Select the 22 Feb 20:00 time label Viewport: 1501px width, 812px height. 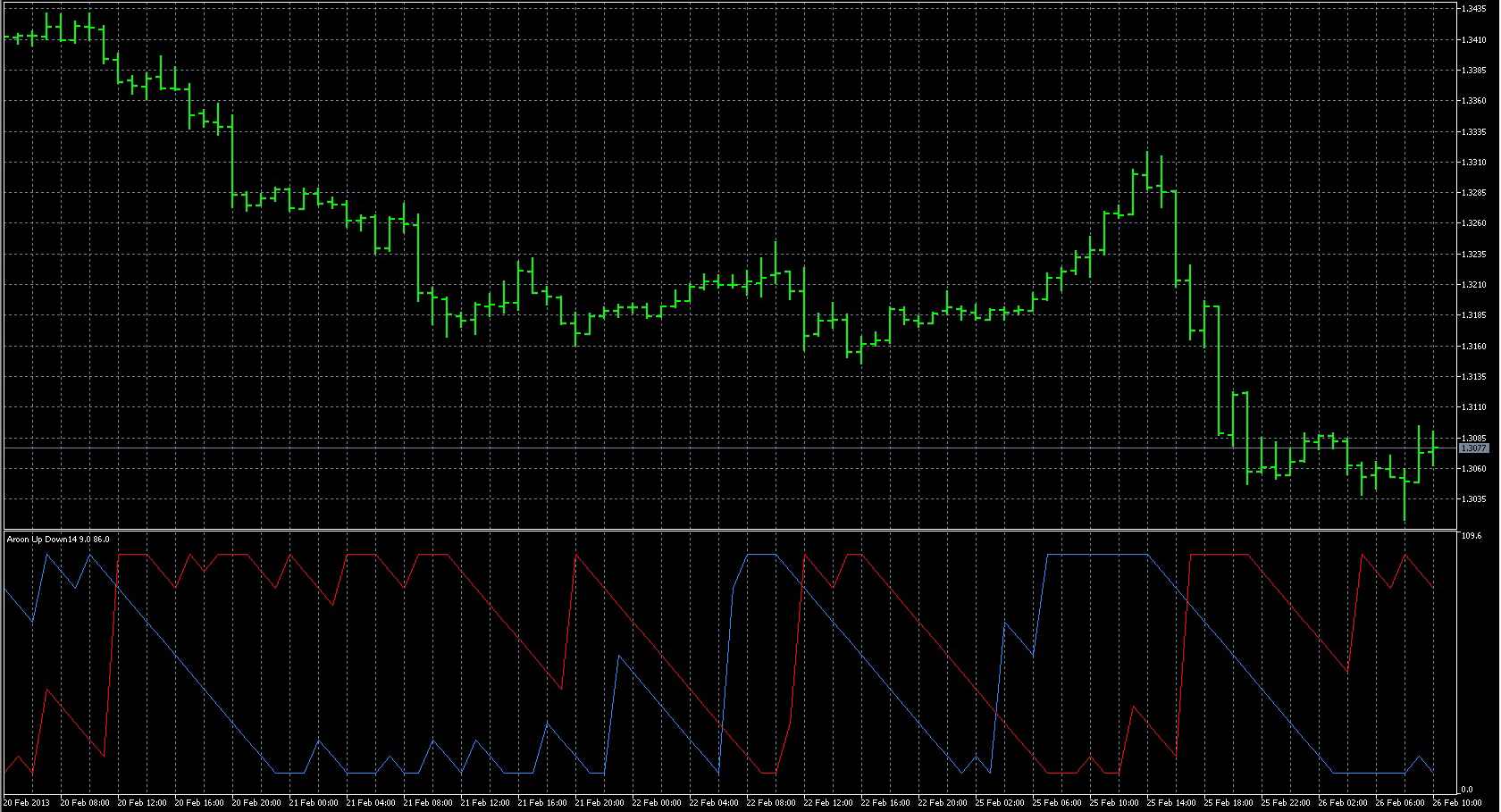[x=943, y=803]
